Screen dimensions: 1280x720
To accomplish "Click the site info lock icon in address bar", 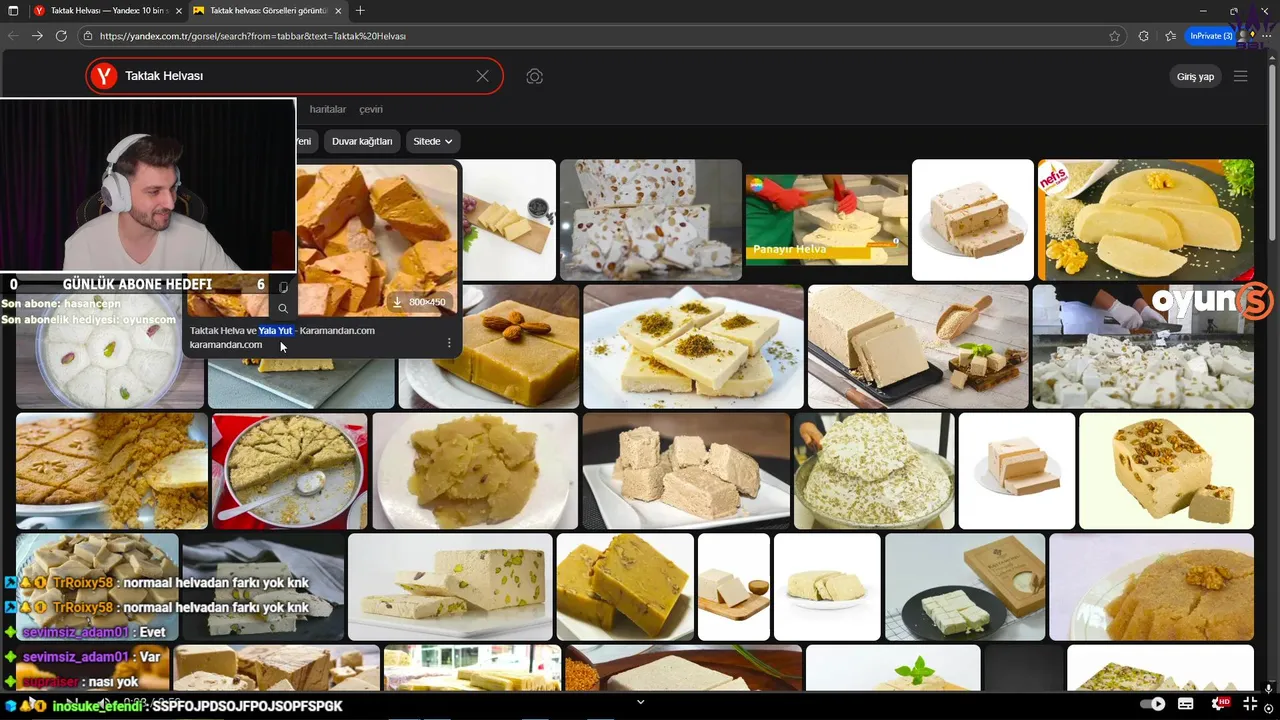I will tap(88, 36).
